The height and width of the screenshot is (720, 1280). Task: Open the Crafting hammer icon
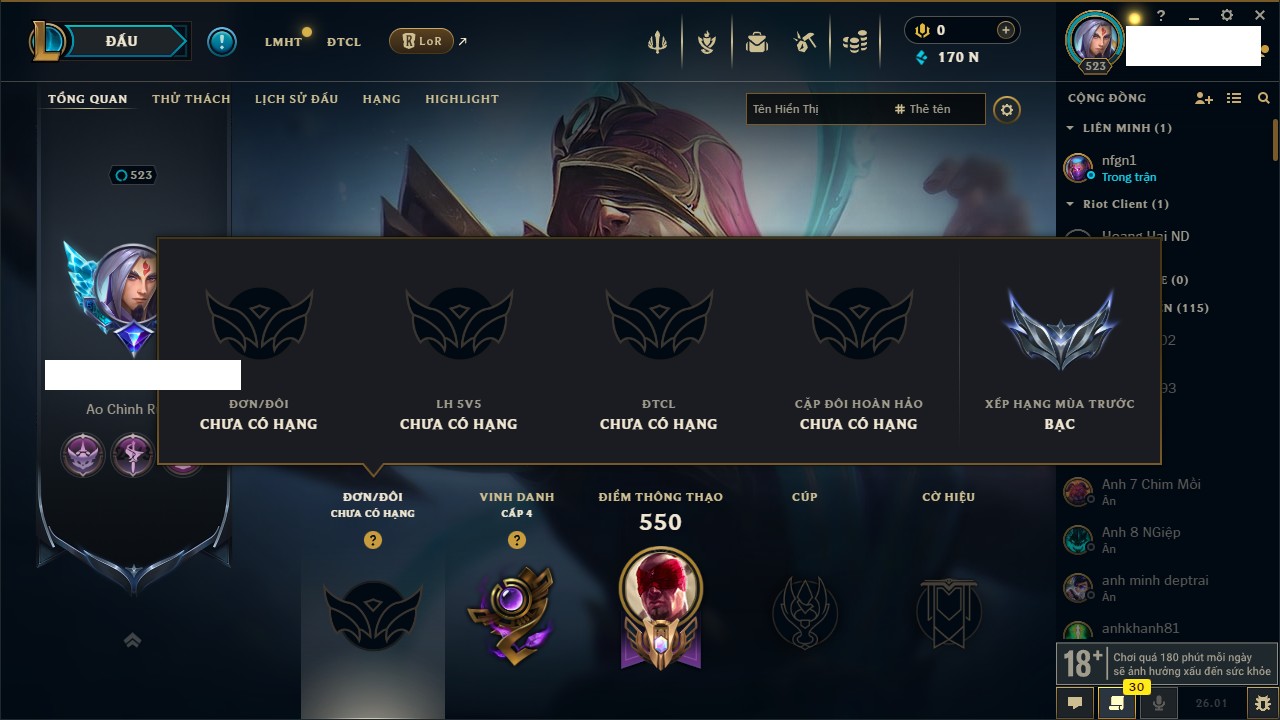pyautogui.click(x=805, y=42)
